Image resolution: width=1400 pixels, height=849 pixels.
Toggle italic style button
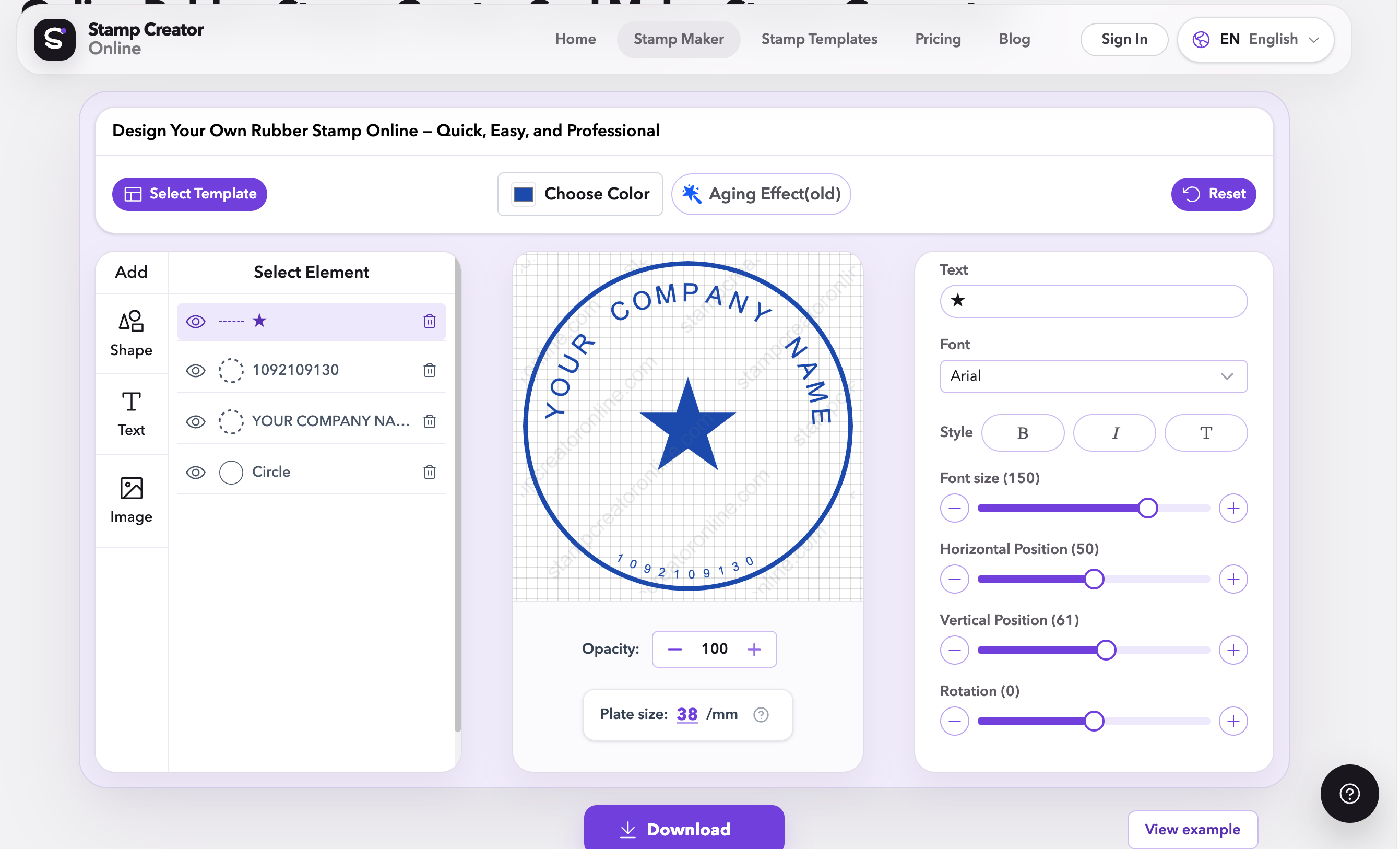pos(1114,433)
